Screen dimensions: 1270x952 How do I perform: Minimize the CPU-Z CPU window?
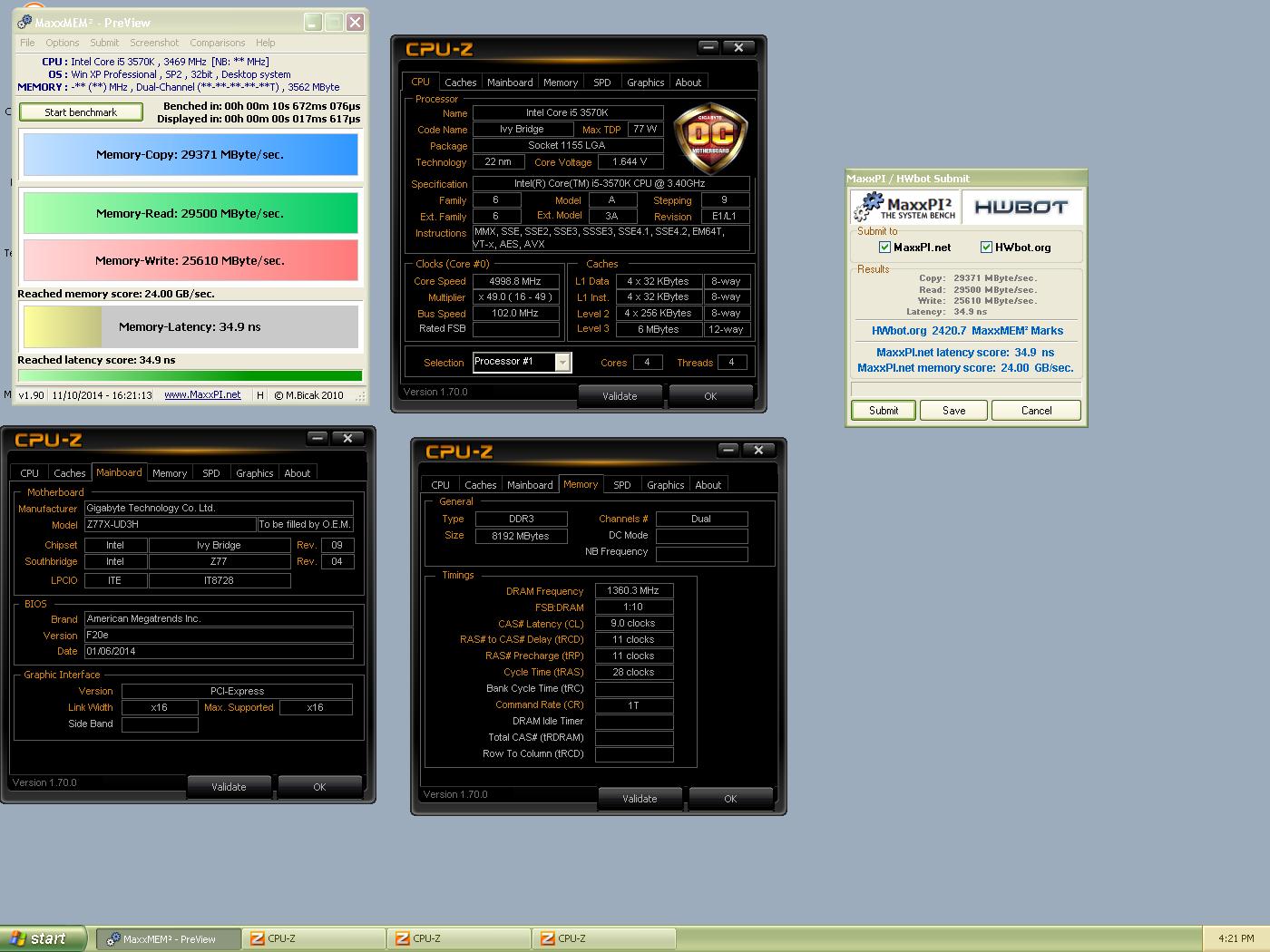click(708, 48)
